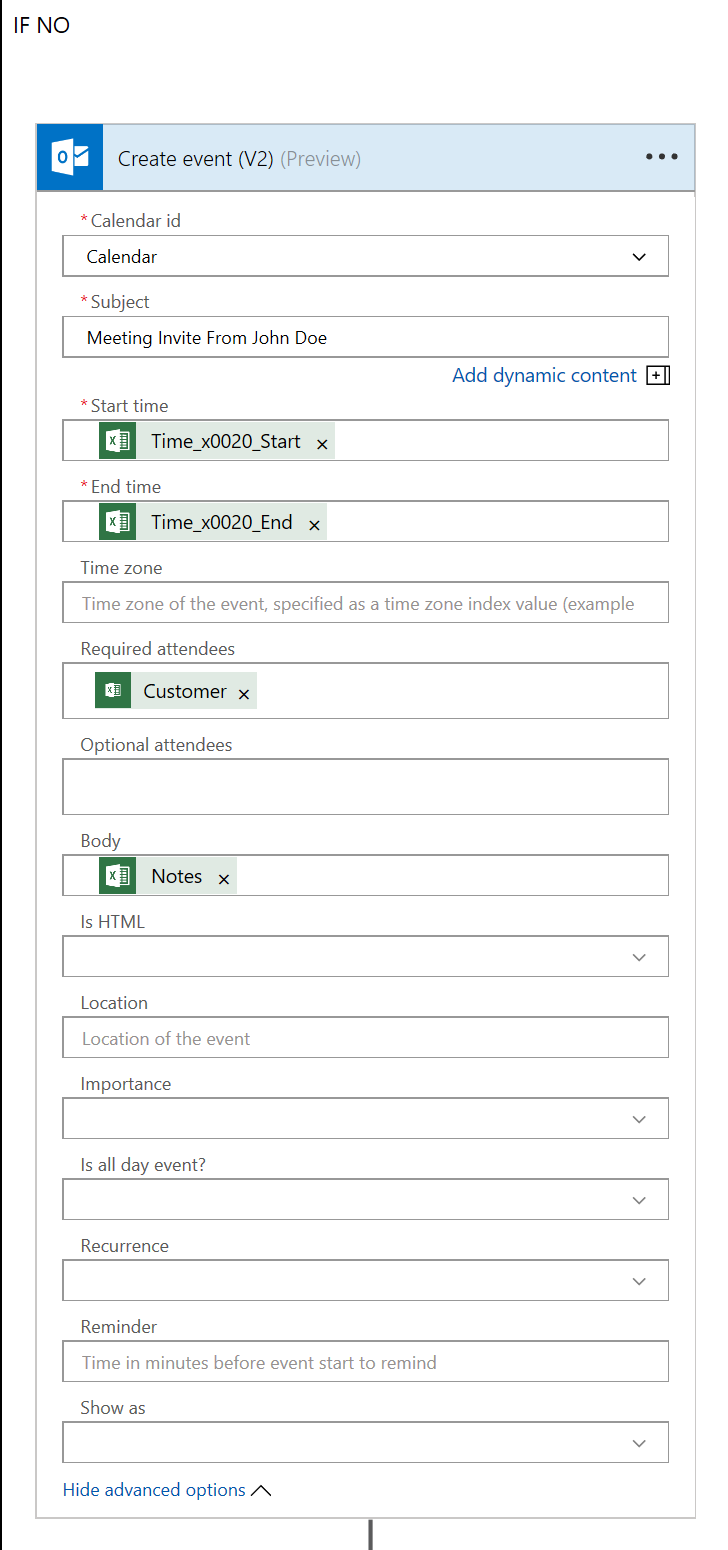
Task: Expand the Is HTML dropdown
Action: pyautogui.click(x=639, y=957)
